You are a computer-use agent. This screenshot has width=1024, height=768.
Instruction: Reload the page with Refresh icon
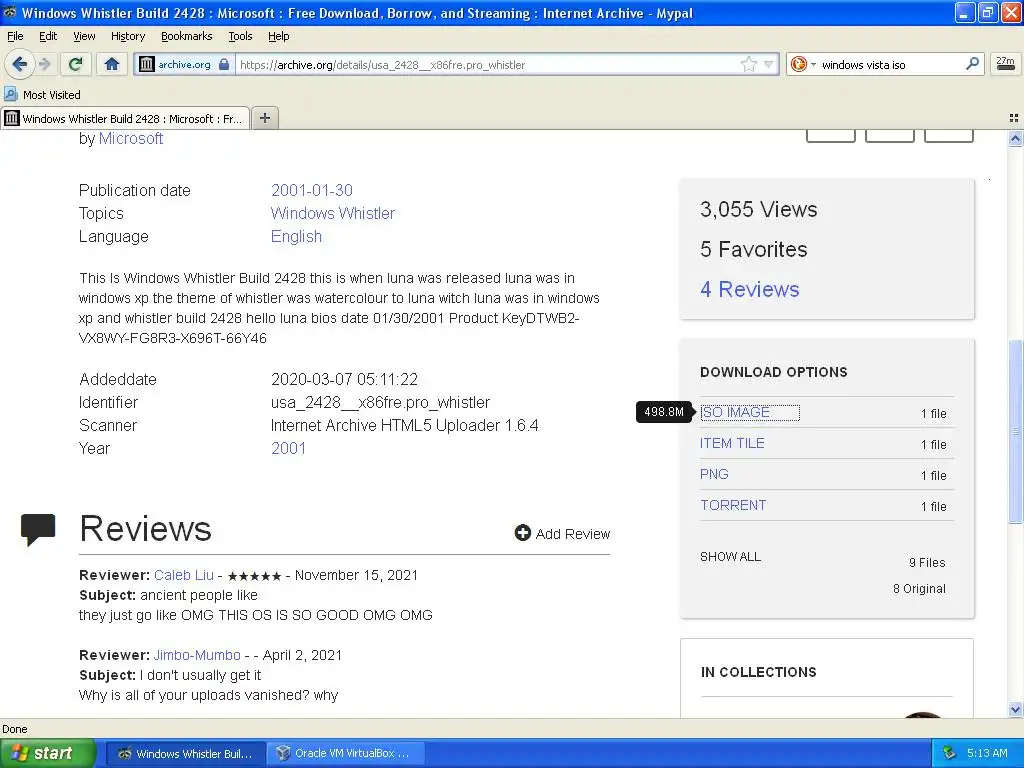(x=75, y=64)
